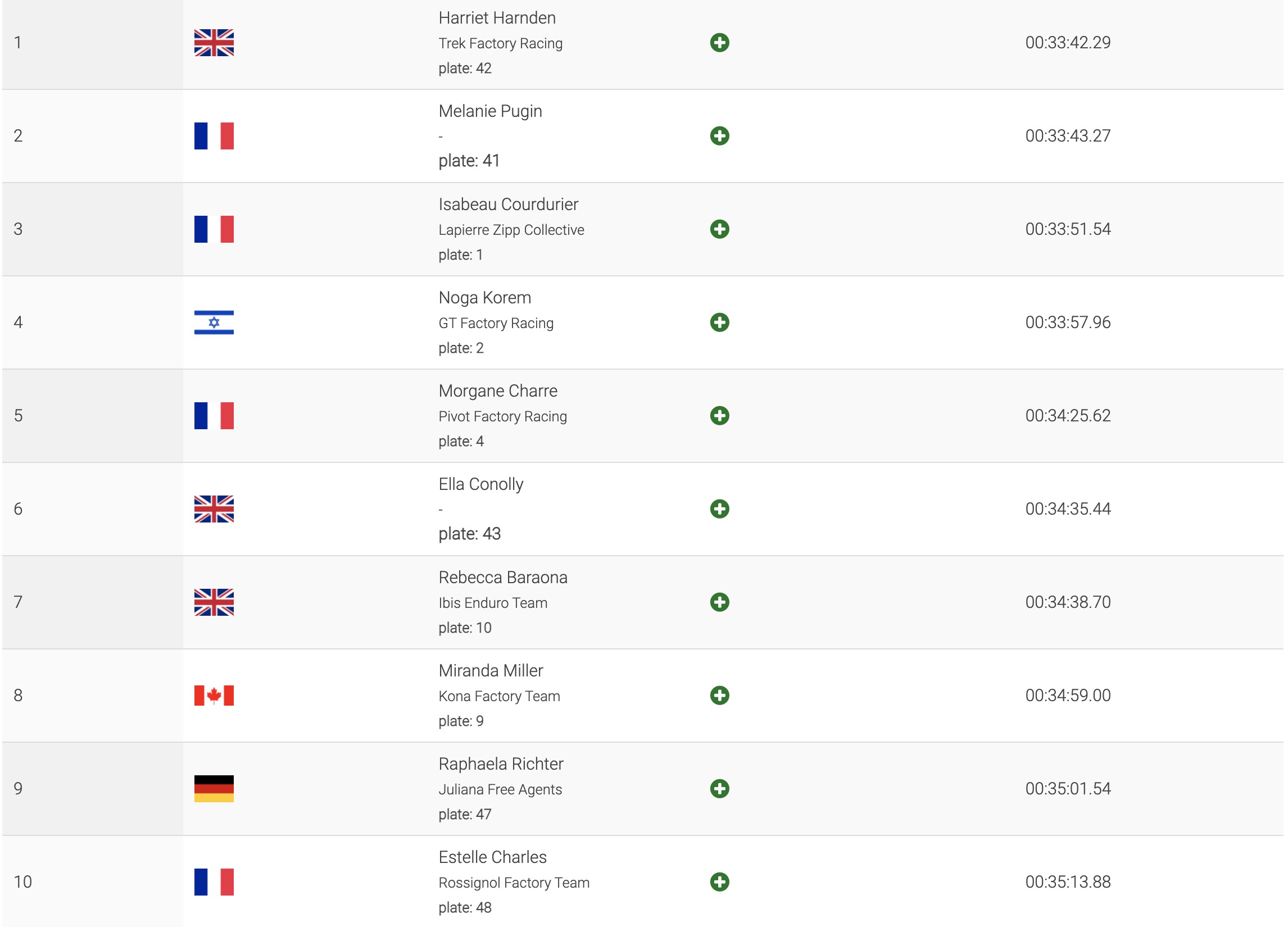Expand Rebecca Baraona's result row
Viewport: 1288px width, 927px height.
click(719, 602)
